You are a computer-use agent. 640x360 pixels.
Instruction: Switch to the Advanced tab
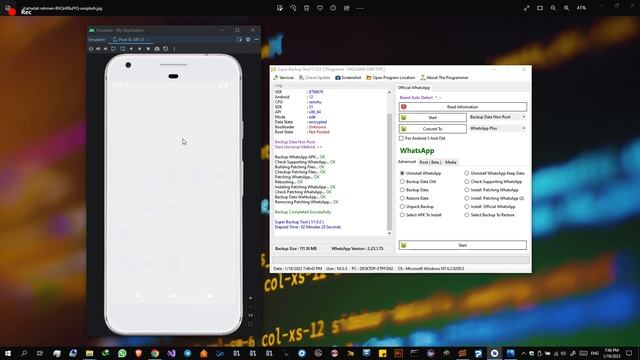[x=407, y=162]
